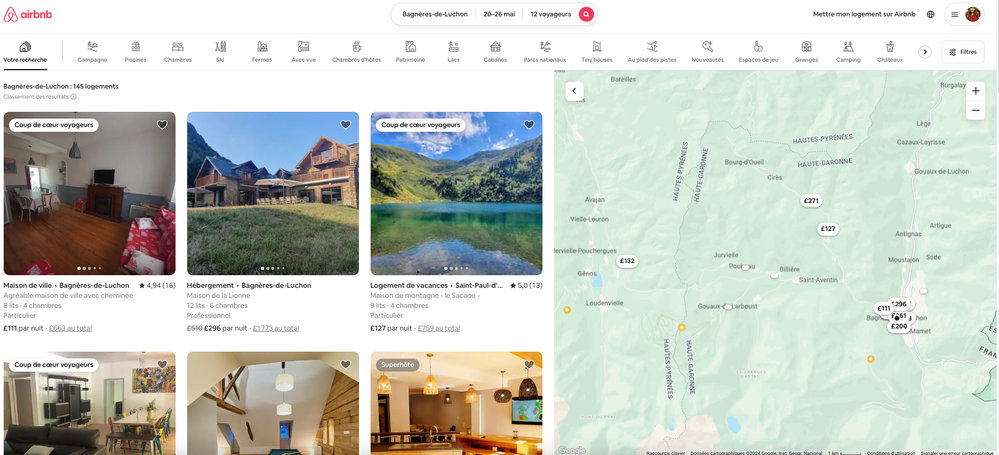Go to Airbnb home via logo
Viewport: 999px width, 455px height.
coord(28,14)
